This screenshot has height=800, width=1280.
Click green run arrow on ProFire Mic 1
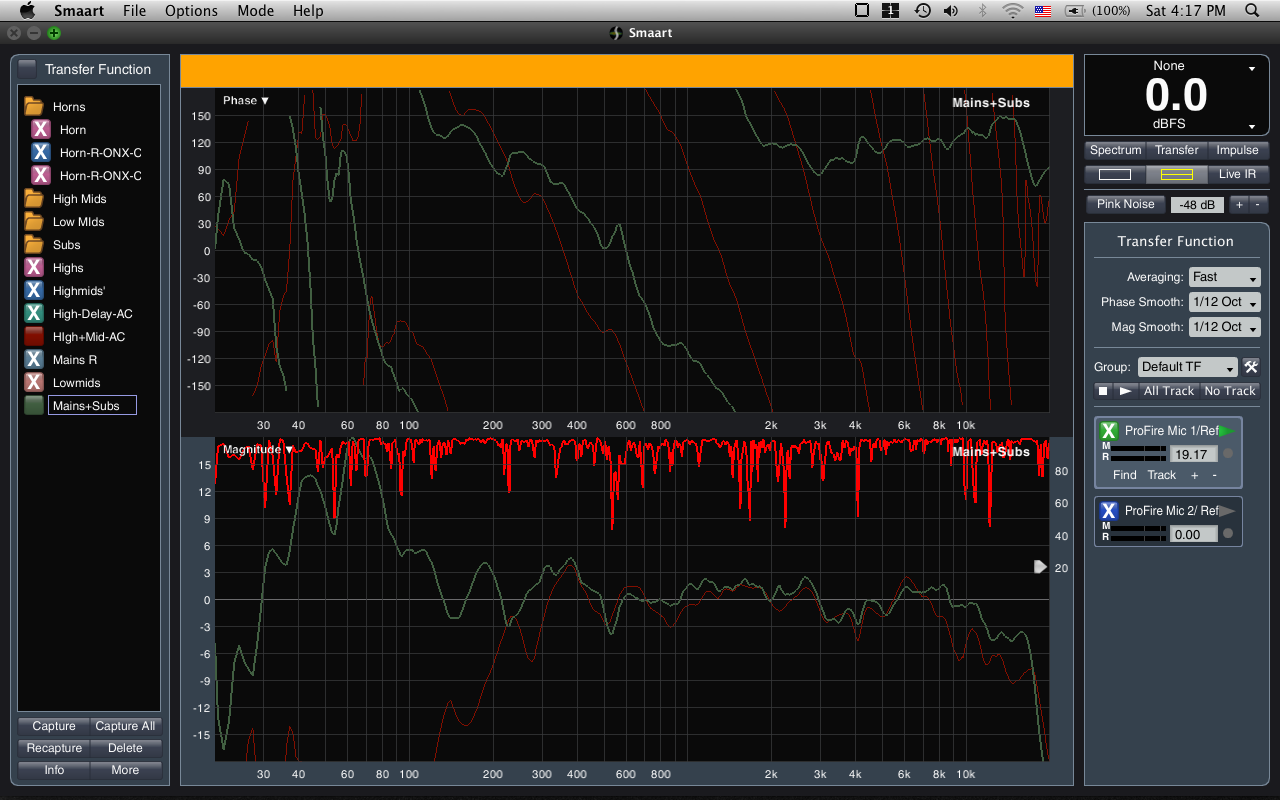[x=1228, y=430]
